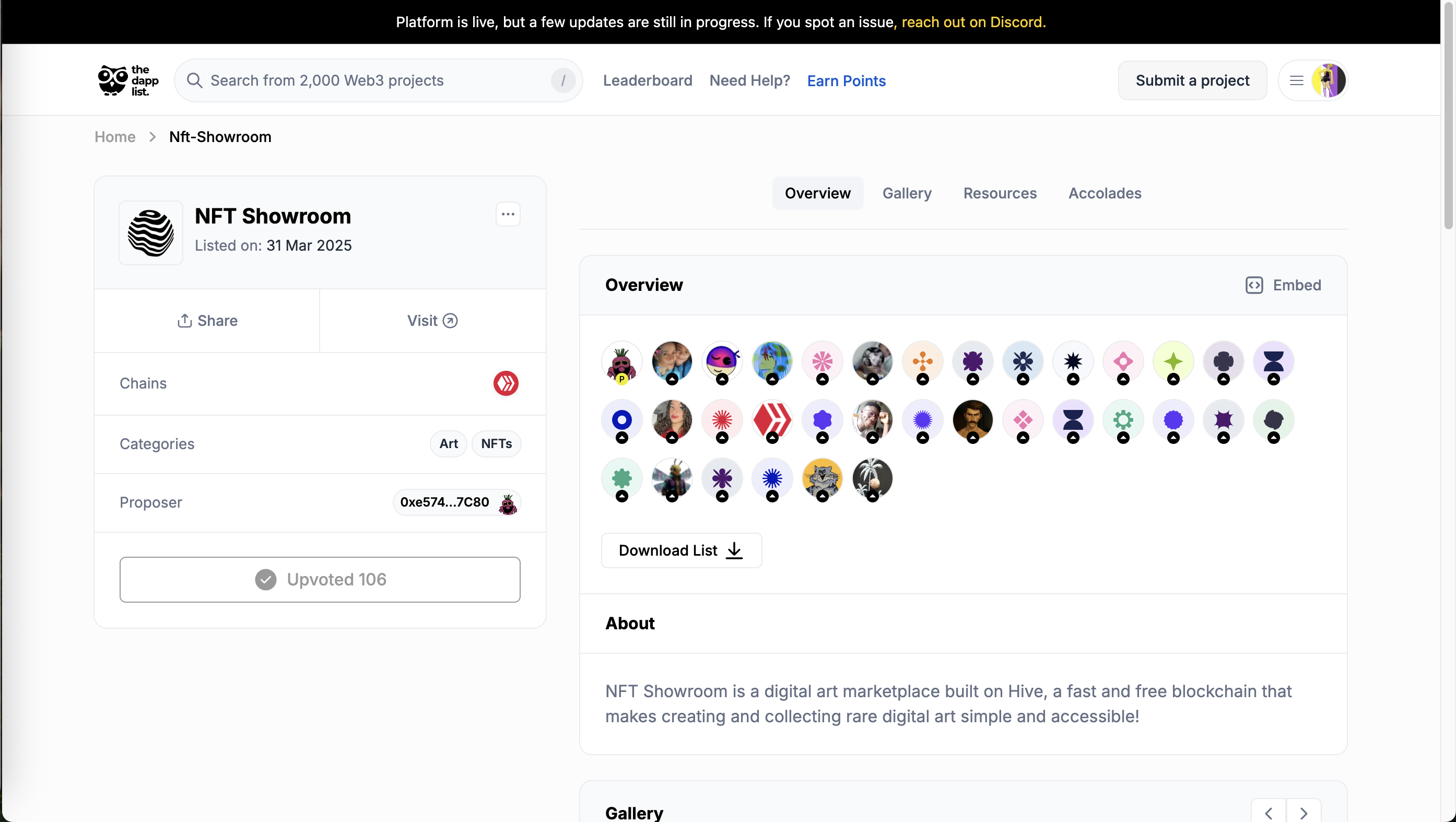The height and width of the screenshot is (822, 1456).
Task: Click the green zombie voter avatar
Action: (x=772, y=362)
